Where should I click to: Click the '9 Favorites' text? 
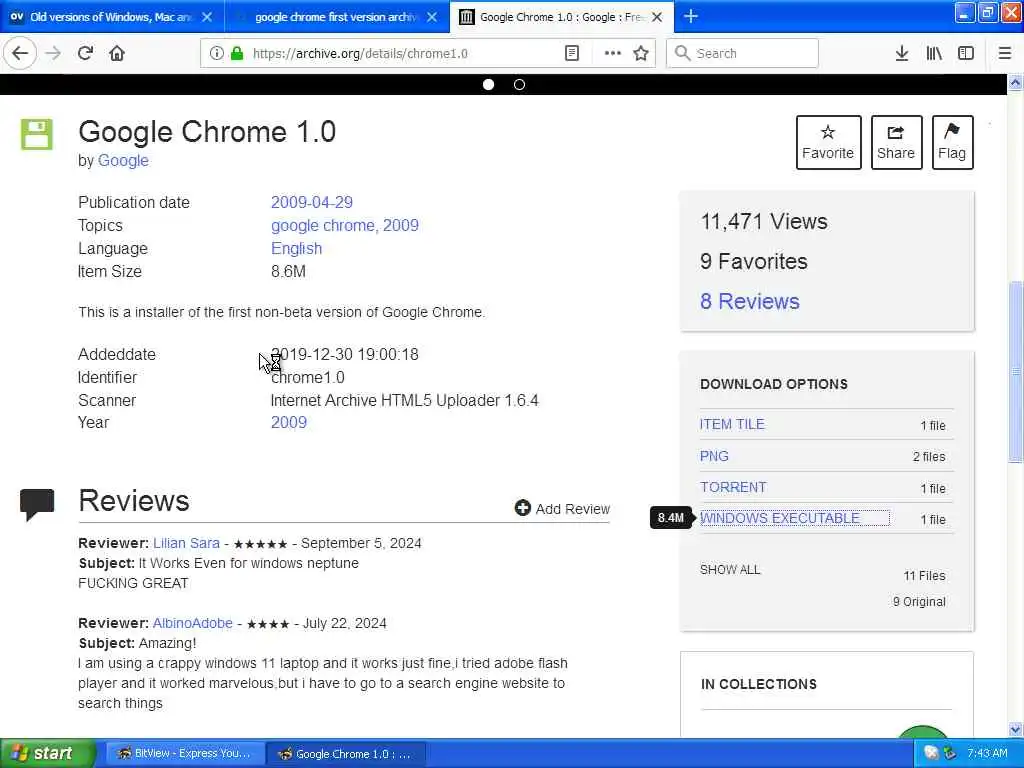point(754,261)
